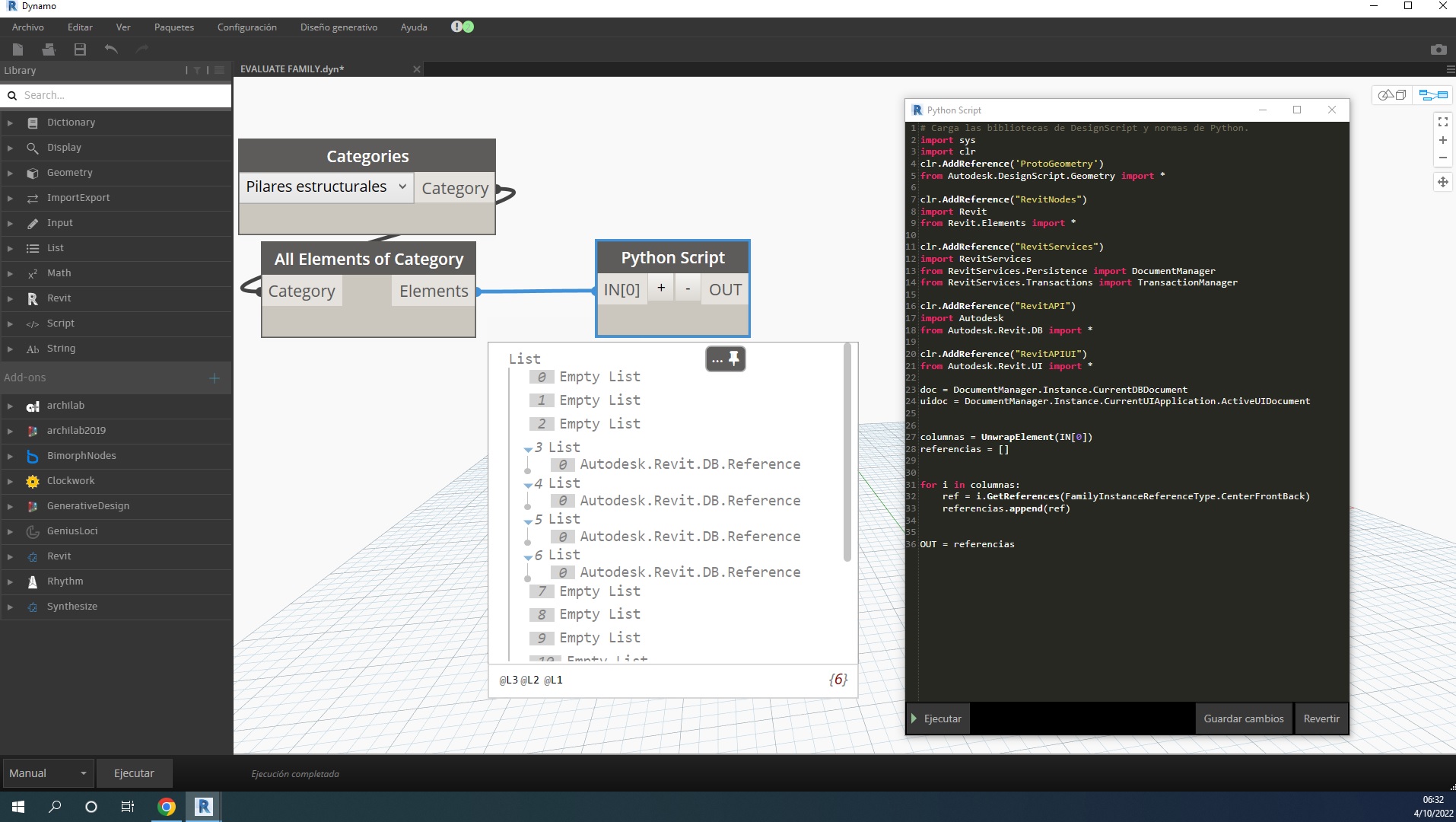The height and width of the screenshot is (822, 1456).
Task: Click the Revit taskbar icon
Action: coord(203,807)
